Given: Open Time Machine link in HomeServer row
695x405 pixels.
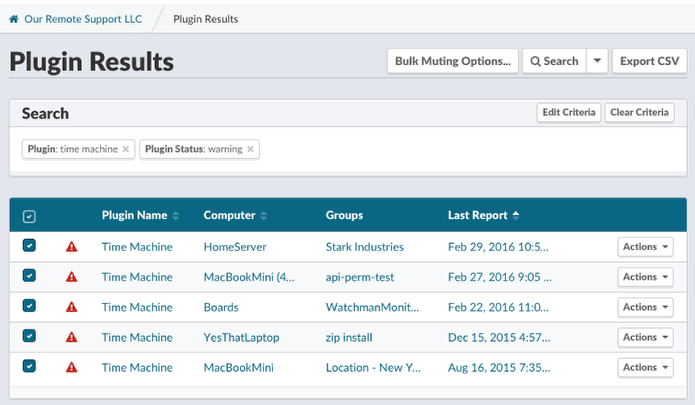Looking at the screenshot, I should point(137,247).
